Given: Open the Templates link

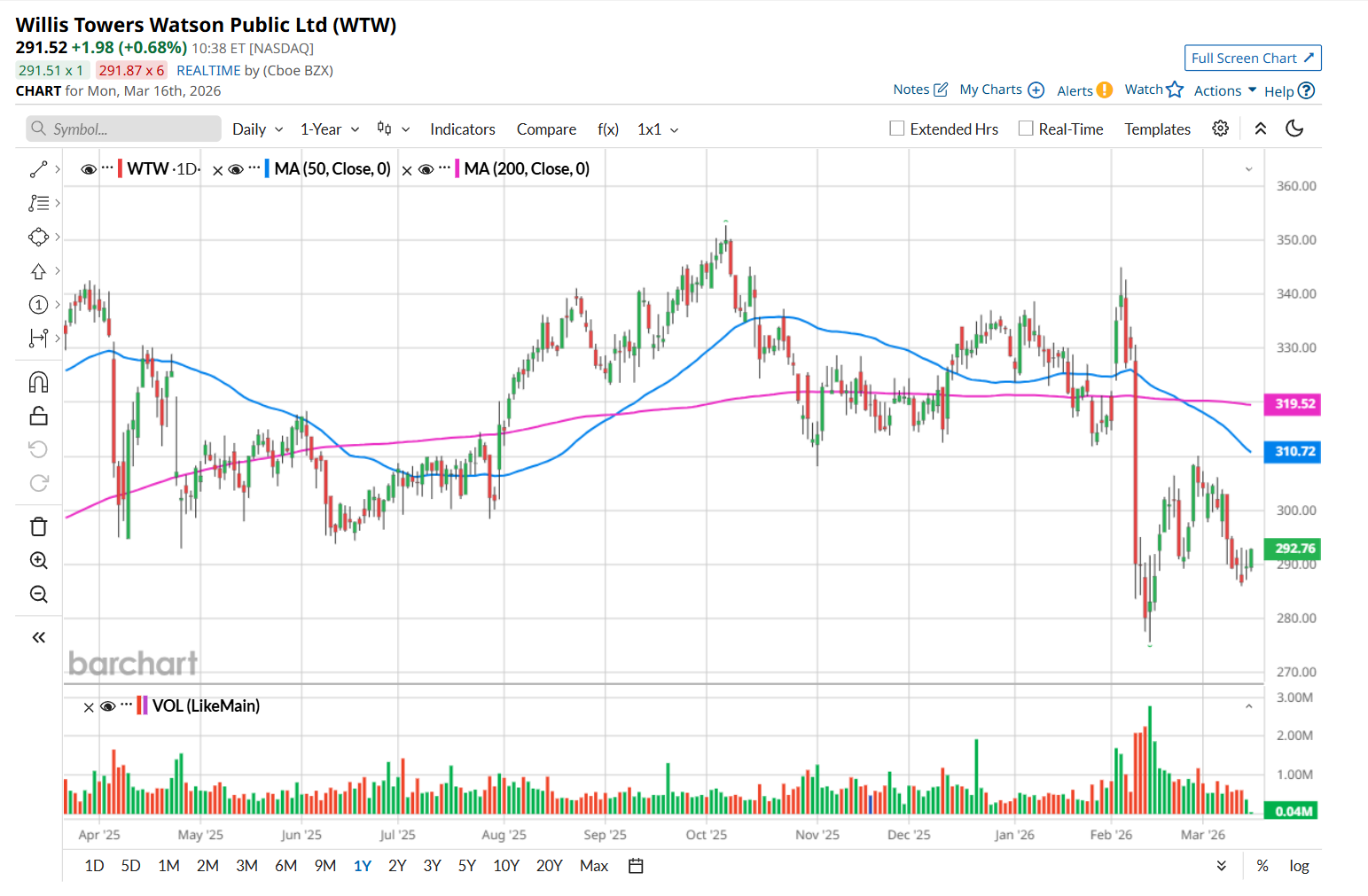Looking at the screenshot, I should click(1157, 129).
